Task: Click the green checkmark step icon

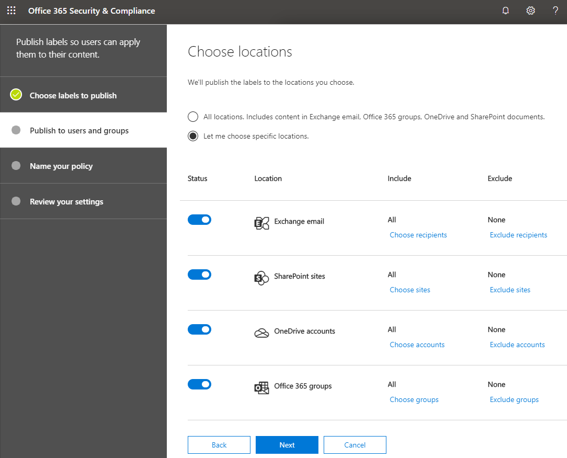Action: coord(16,95)
